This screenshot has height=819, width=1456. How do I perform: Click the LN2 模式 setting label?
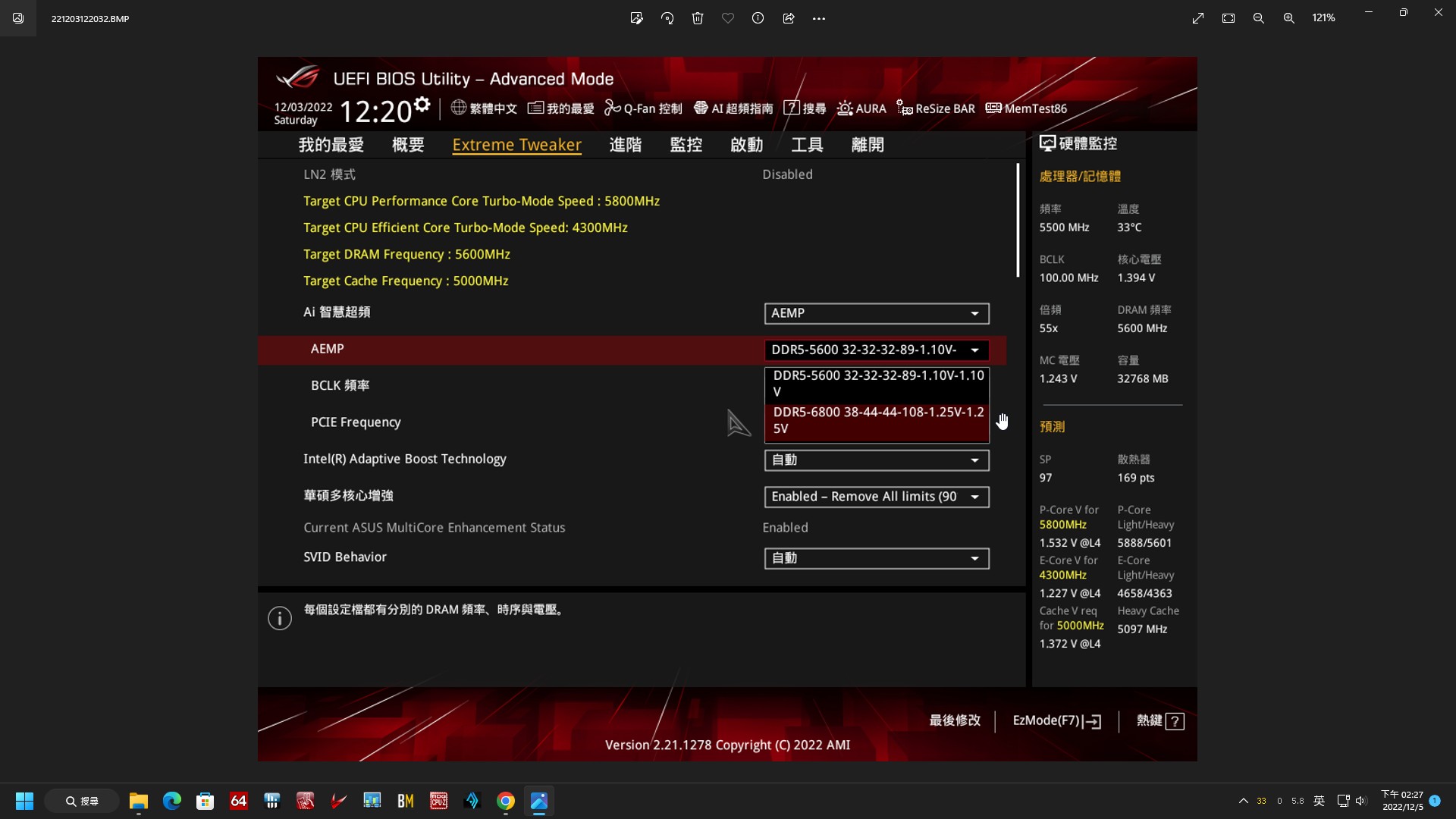(x=329, y=174)
